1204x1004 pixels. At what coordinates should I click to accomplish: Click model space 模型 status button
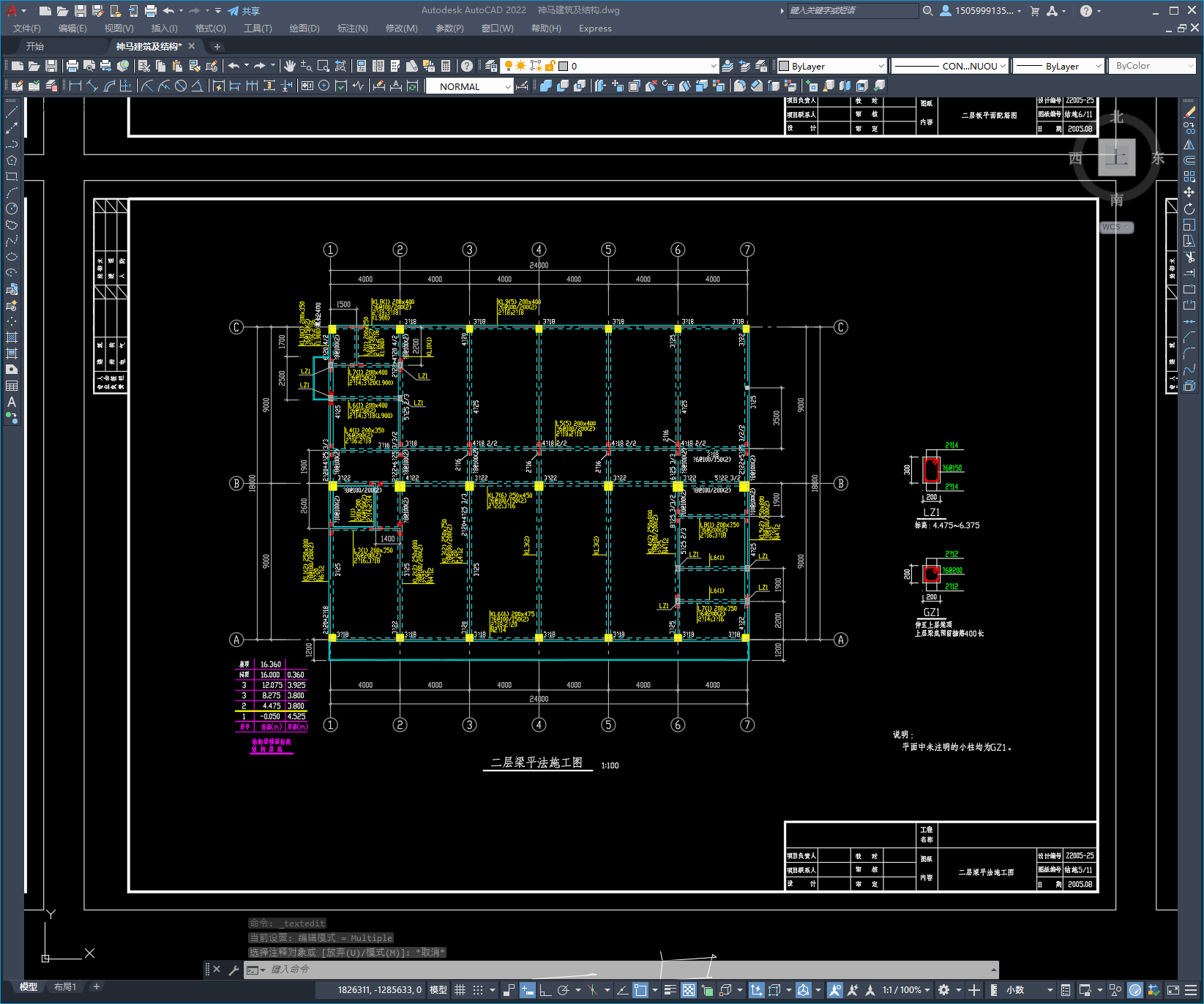(438, 990)
